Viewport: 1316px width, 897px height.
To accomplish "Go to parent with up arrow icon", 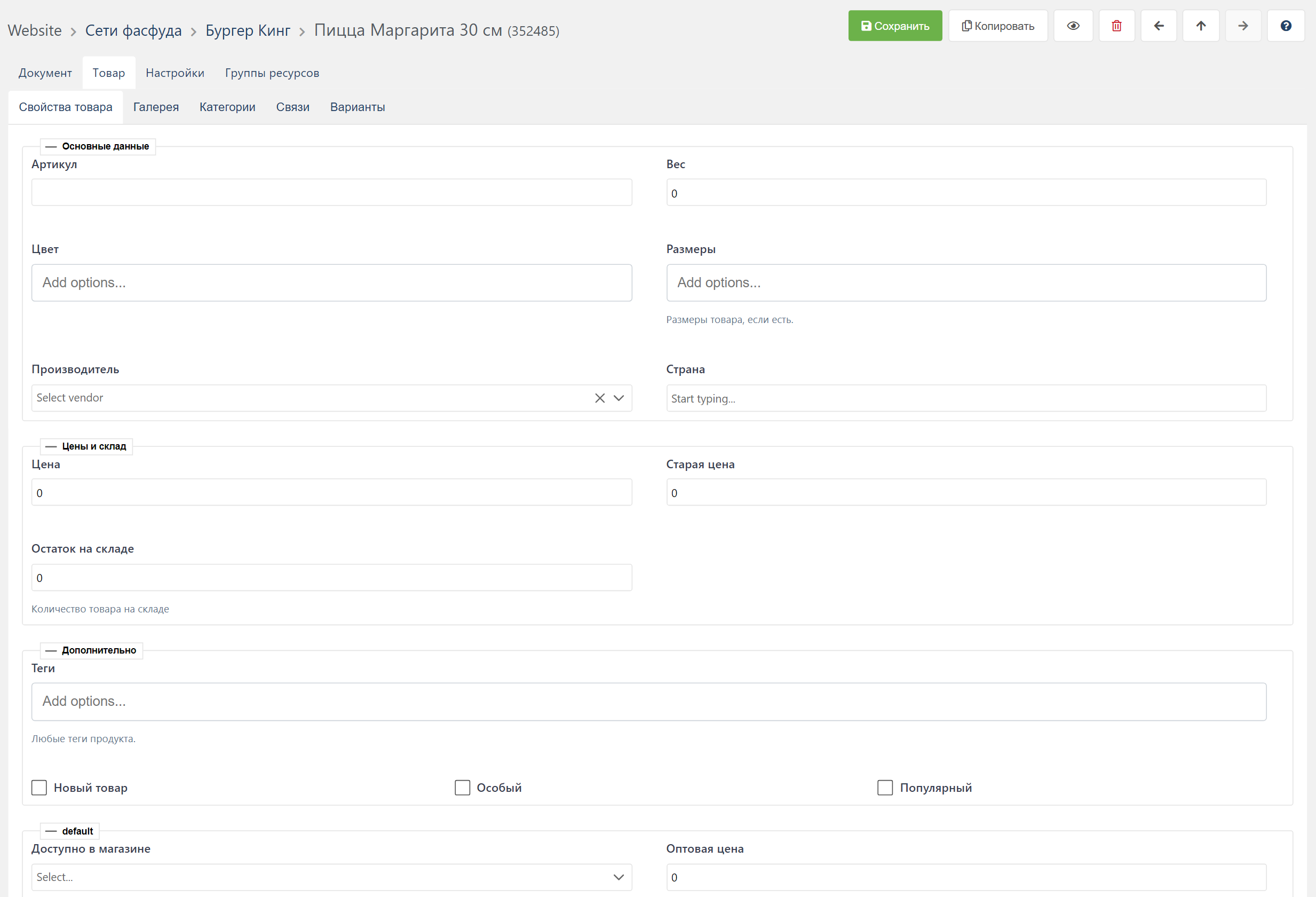I will (1201, 26).
